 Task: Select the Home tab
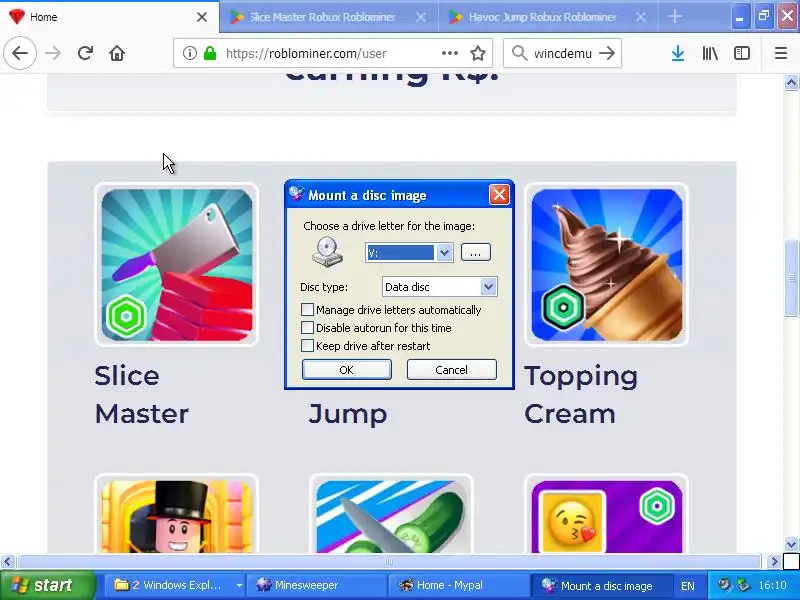109,17
